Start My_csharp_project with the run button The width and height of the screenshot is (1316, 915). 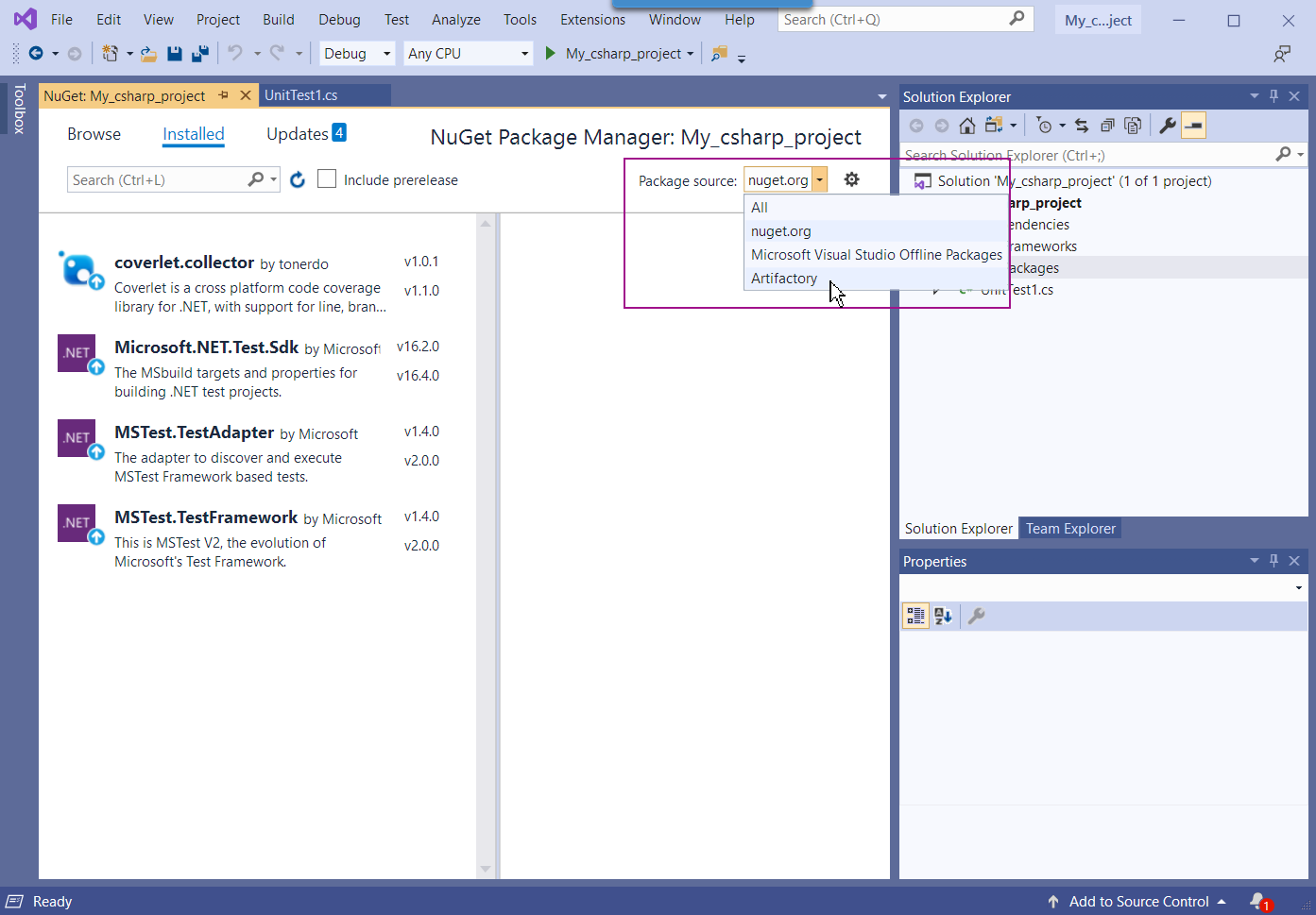551,54
